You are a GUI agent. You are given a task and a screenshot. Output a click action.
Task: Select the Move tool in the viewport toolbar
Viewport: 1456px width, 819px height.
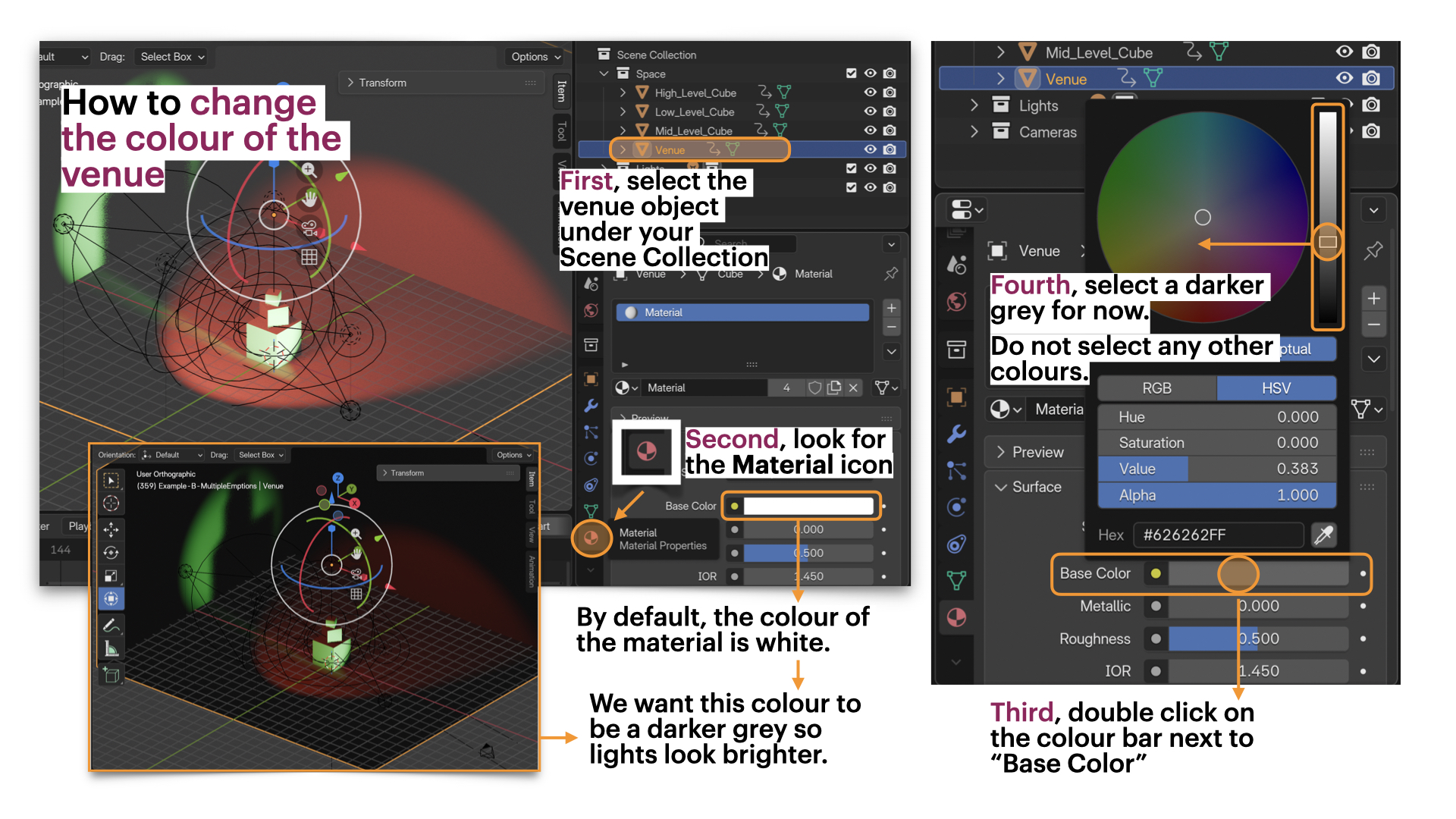[x=111, y=529]
